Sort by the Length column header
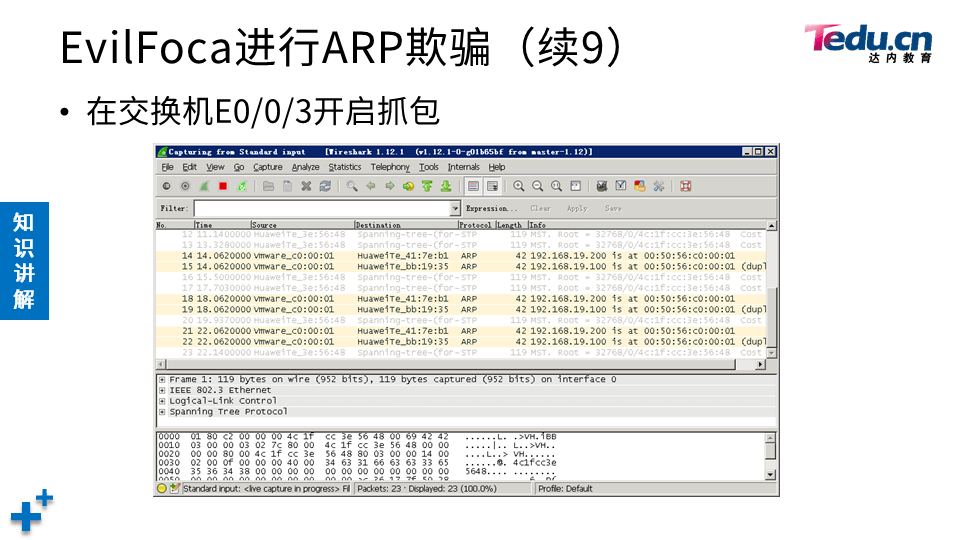This screenshot has width=960, height=540. pyautogui.click(x=511, y=225)
